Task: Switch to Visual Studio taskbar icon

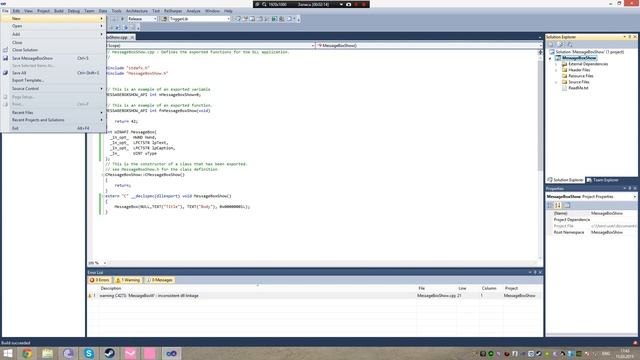Action: click(x=171, y=353)
